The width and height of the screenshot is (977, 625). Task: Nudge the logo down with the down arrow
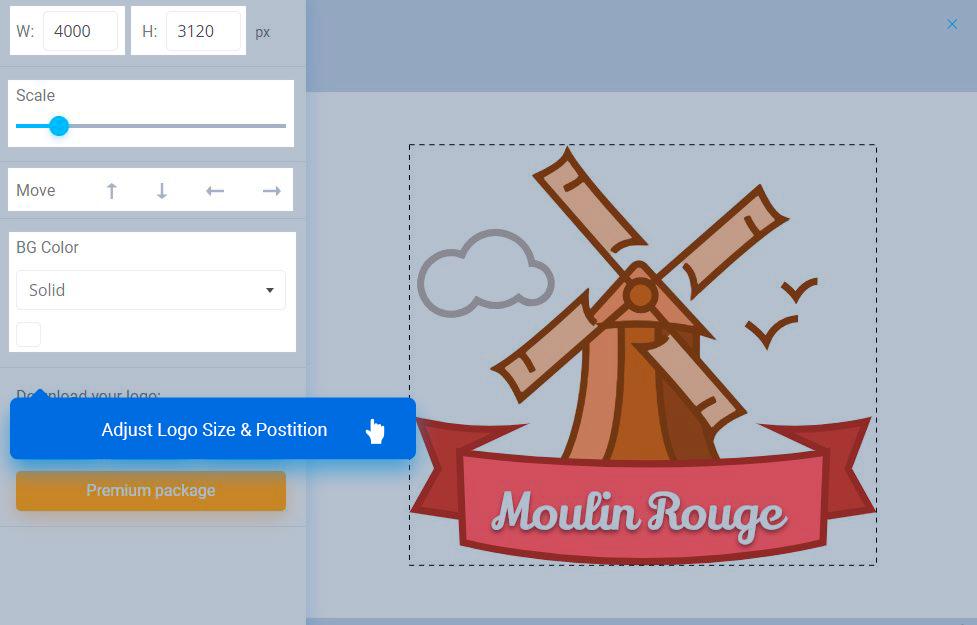point(162,191)
